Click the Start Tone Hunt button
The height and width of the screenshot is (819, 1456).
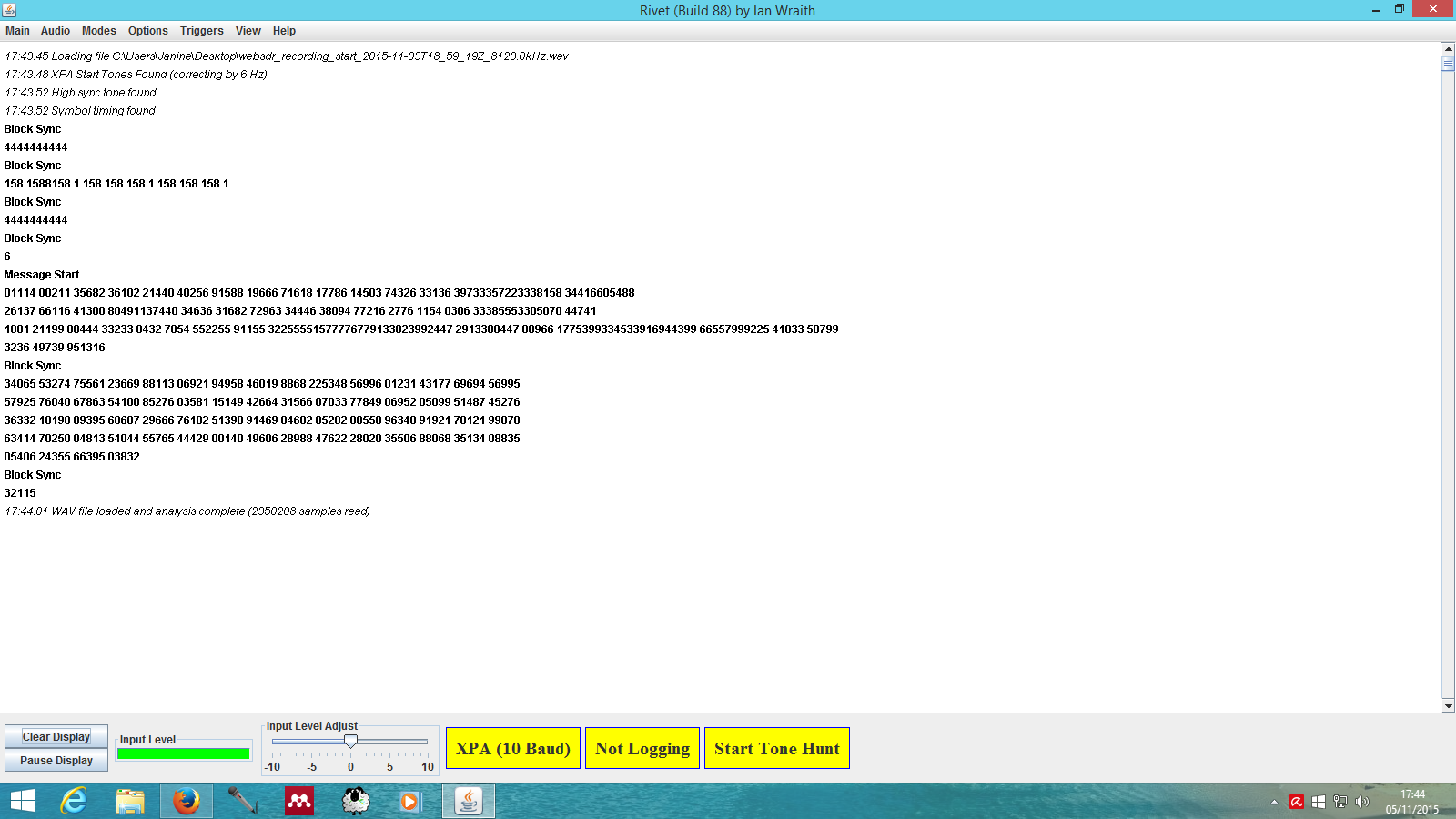tap(777, 748)
